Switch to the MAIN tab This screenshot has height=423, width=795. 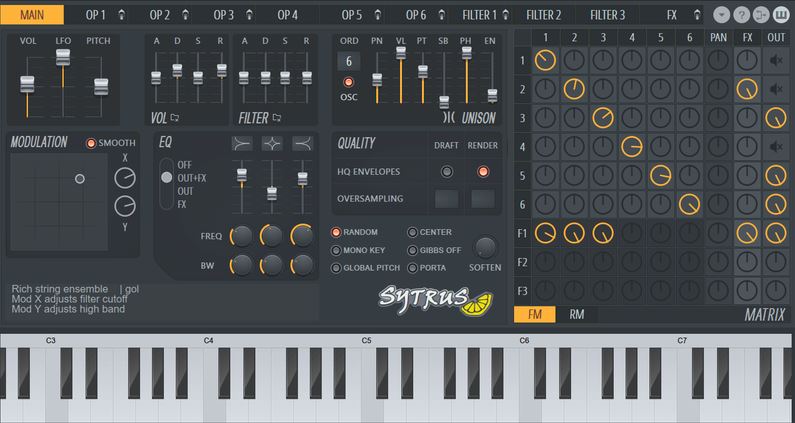32,15
